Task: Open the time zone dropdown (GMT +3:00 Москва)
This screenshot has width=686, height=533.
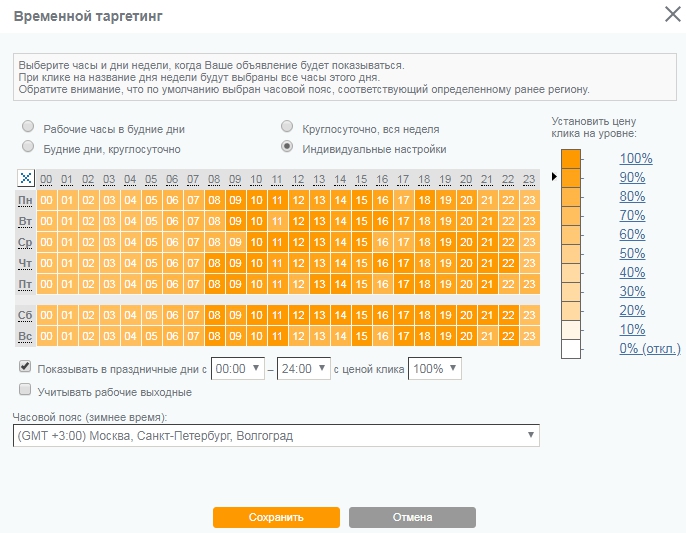Action: point(276,436)
